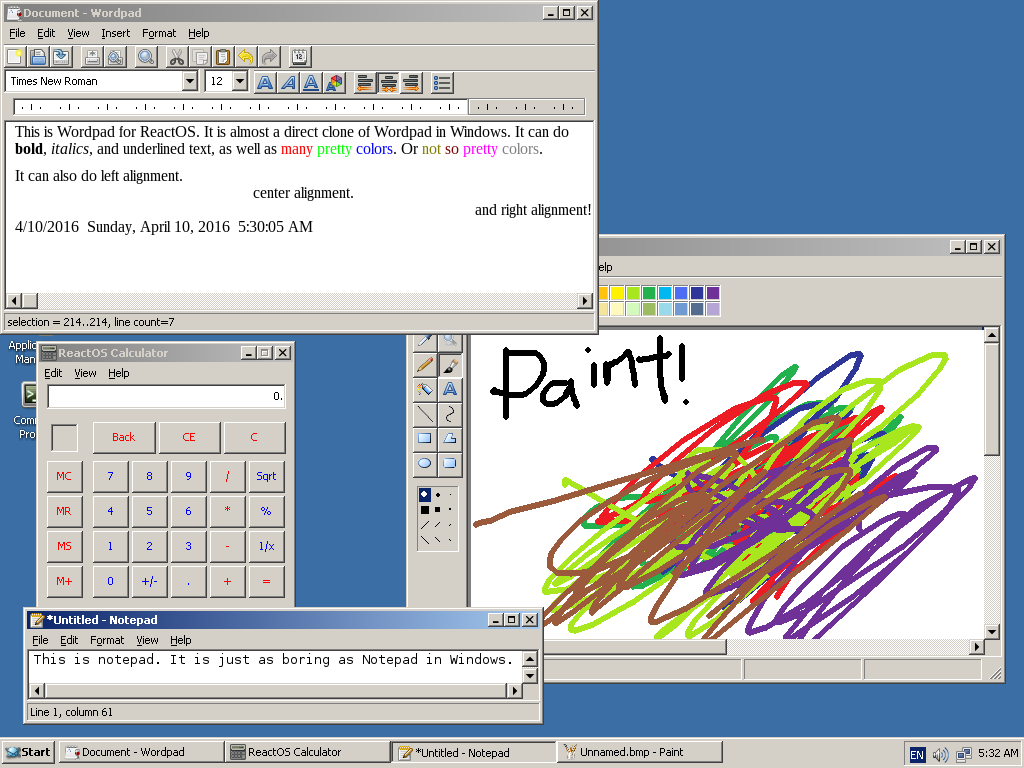Choose the Text tool in Paint
This screenshot has height=768, width=1024.
(450, 389)
